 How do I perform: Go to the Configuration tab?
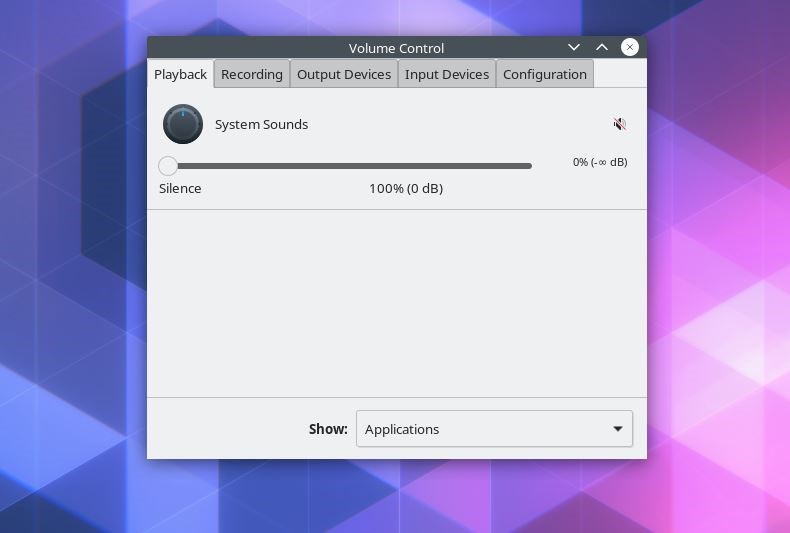click(x=545, y=74)
